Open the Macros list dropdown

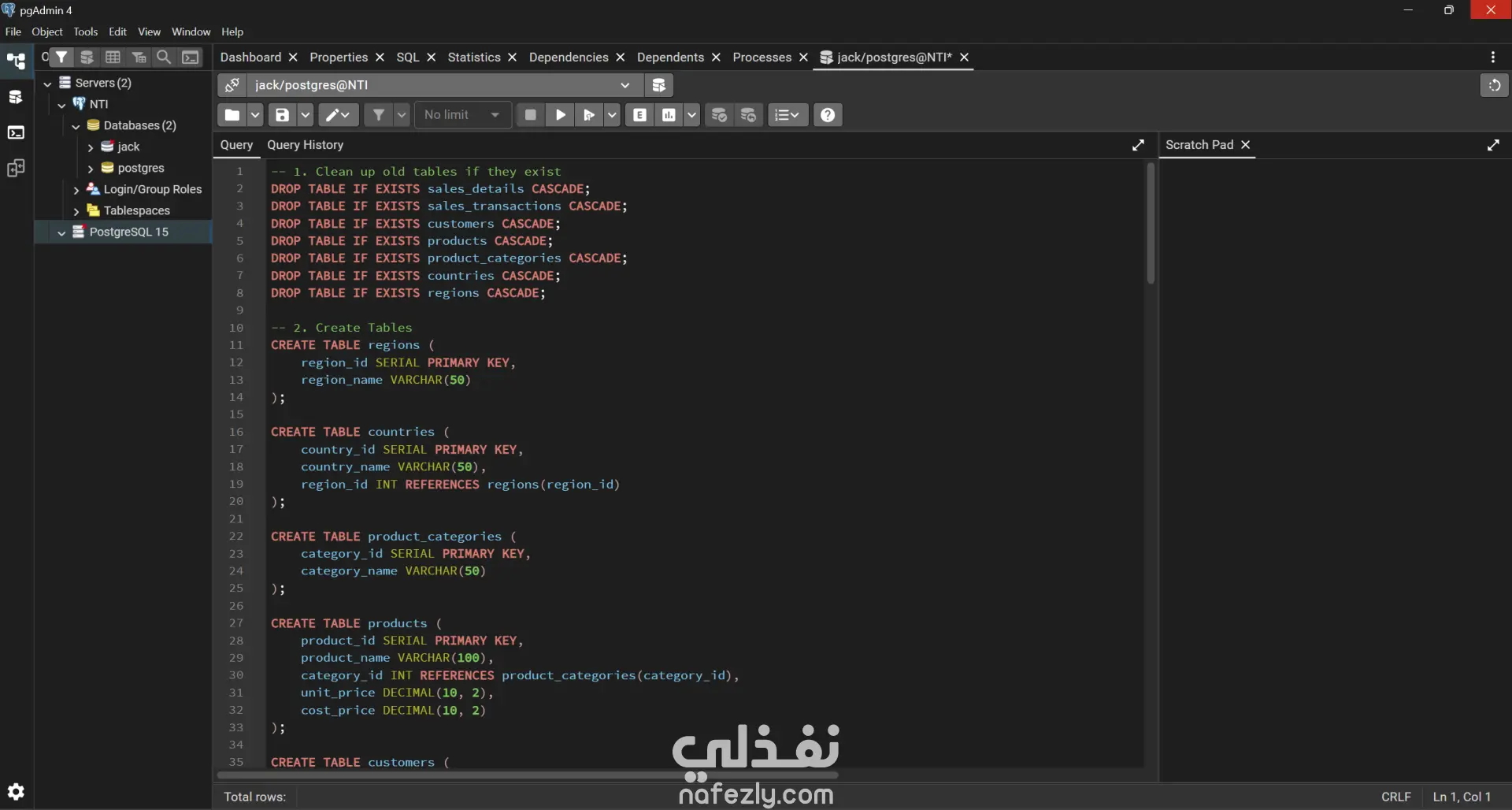click(787, 115)
